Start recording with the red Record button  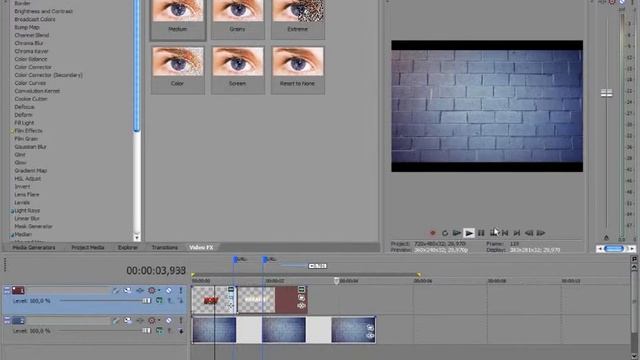(433, 233)
